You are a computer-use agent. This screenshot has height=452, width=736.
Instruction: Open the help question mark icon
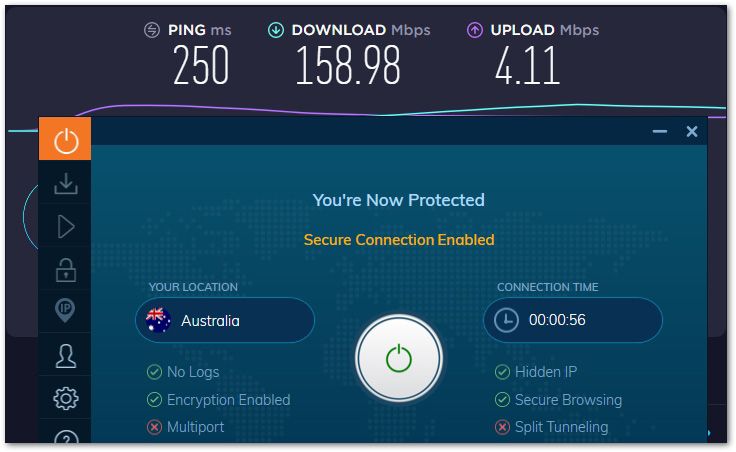coord(66,437)
